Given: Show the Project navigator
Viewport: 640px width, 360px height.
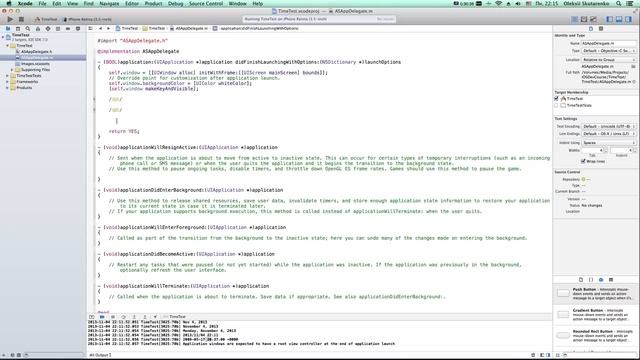Looking at the screenshot, I should click(8, 29).
